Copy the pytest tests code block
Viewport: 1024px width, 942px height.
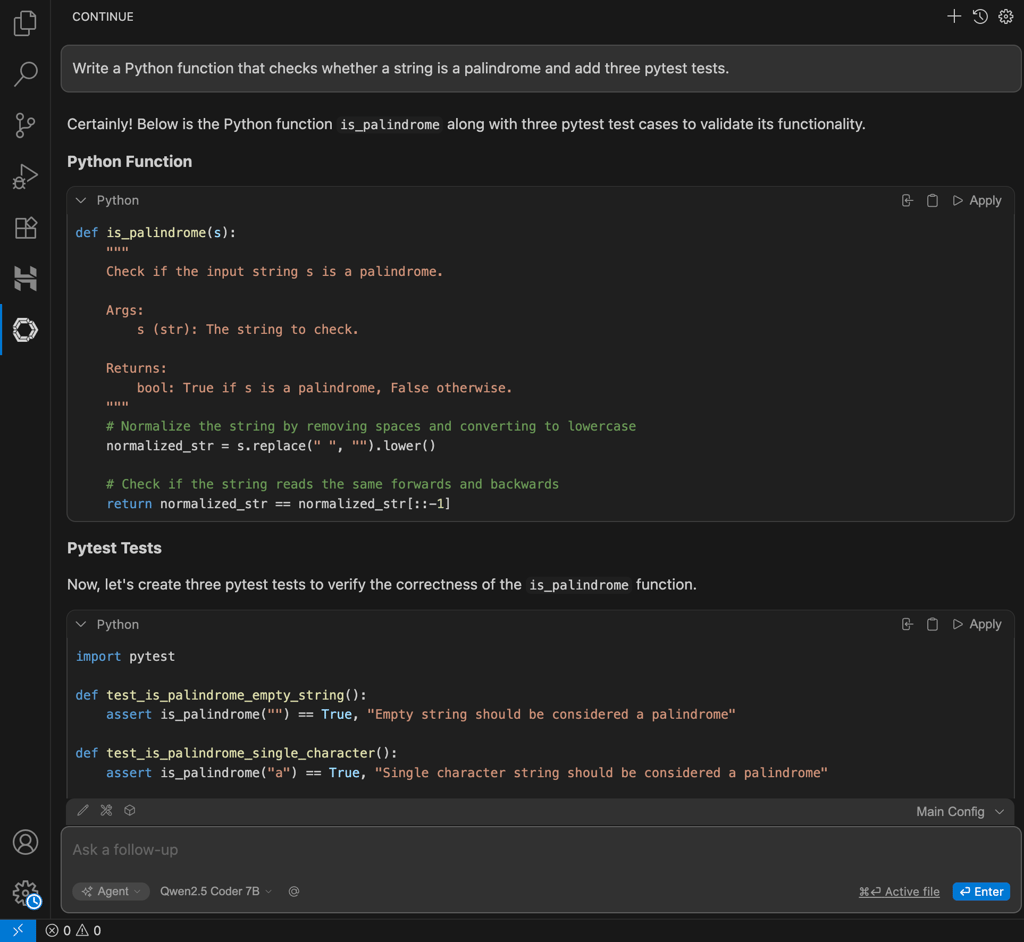tap(932, 625)
